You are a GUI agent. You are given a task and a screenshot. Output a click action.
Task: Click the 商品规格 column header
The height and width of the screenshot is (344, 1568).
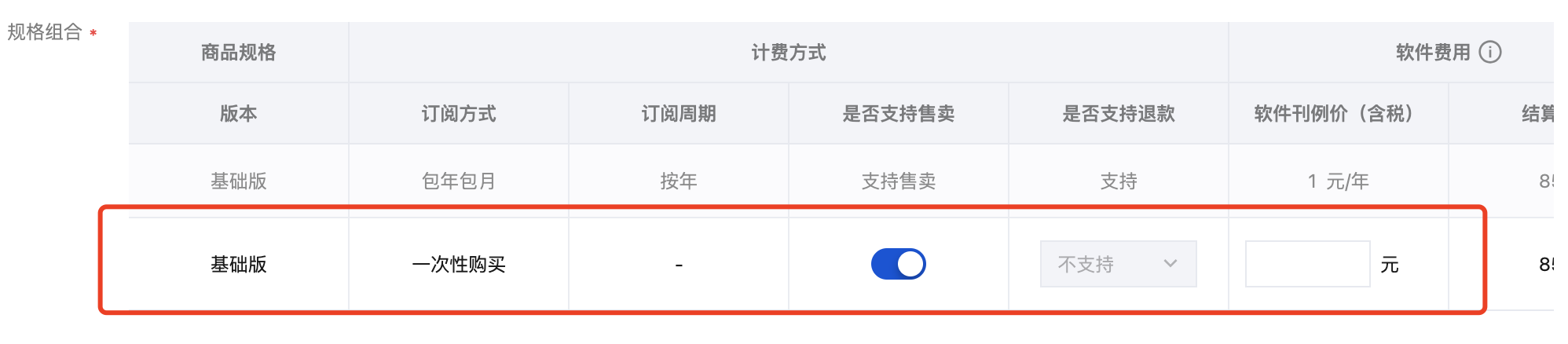point(239,53)
